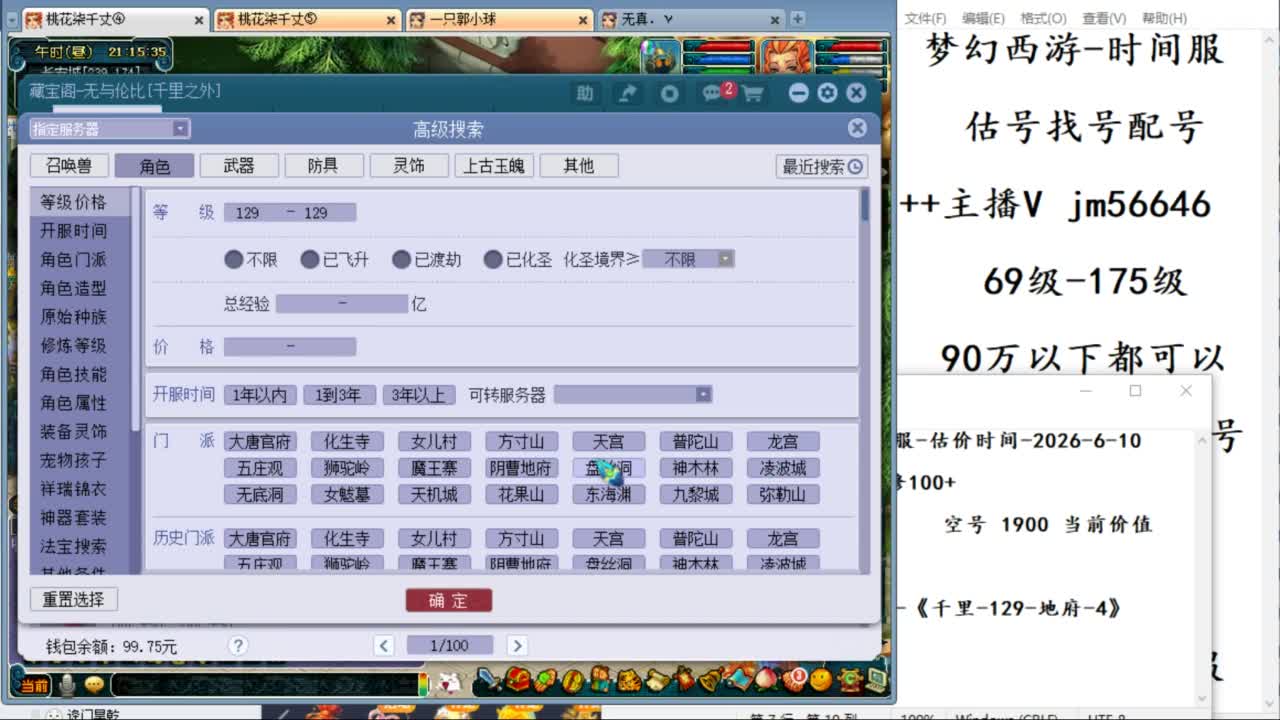The height and width of the screenshot is (720, 1280).
Task: Open the 化圣境界 不限 dropdown
Action: coord(688,259)
